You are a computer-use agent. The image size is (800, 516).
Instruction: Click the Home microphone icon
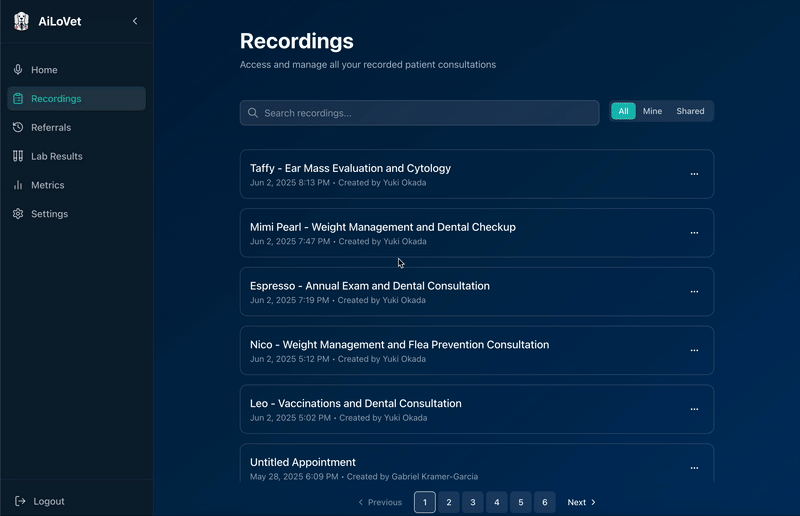18,70
